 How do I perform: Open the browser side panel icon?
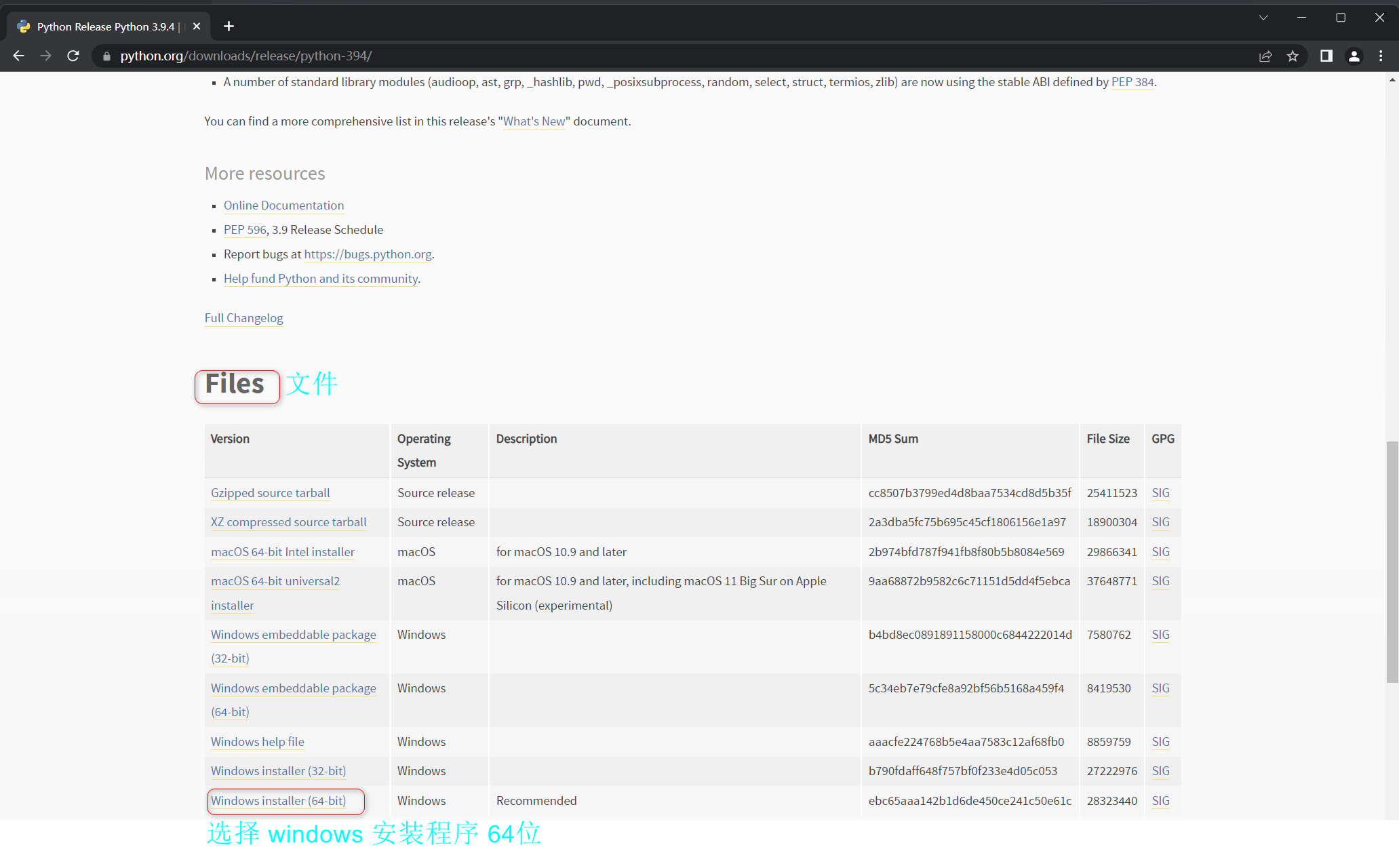tap(1326, 56)
